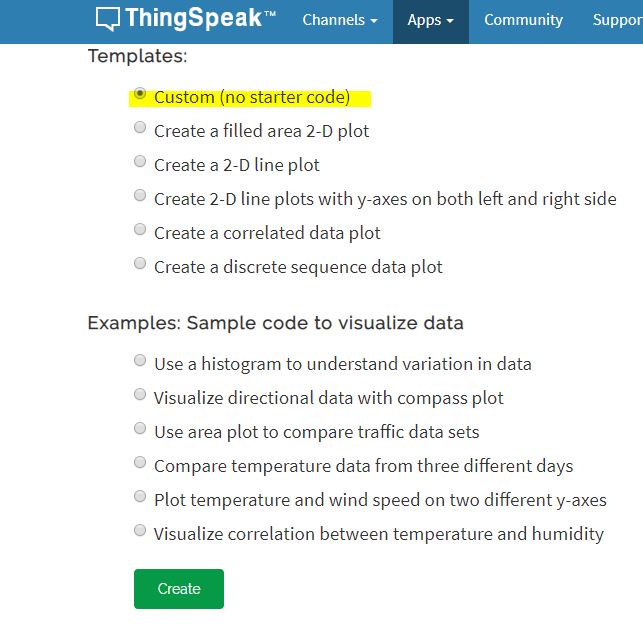
Task: Click the Channels caret arrow
Action: [x=374, y=21]
